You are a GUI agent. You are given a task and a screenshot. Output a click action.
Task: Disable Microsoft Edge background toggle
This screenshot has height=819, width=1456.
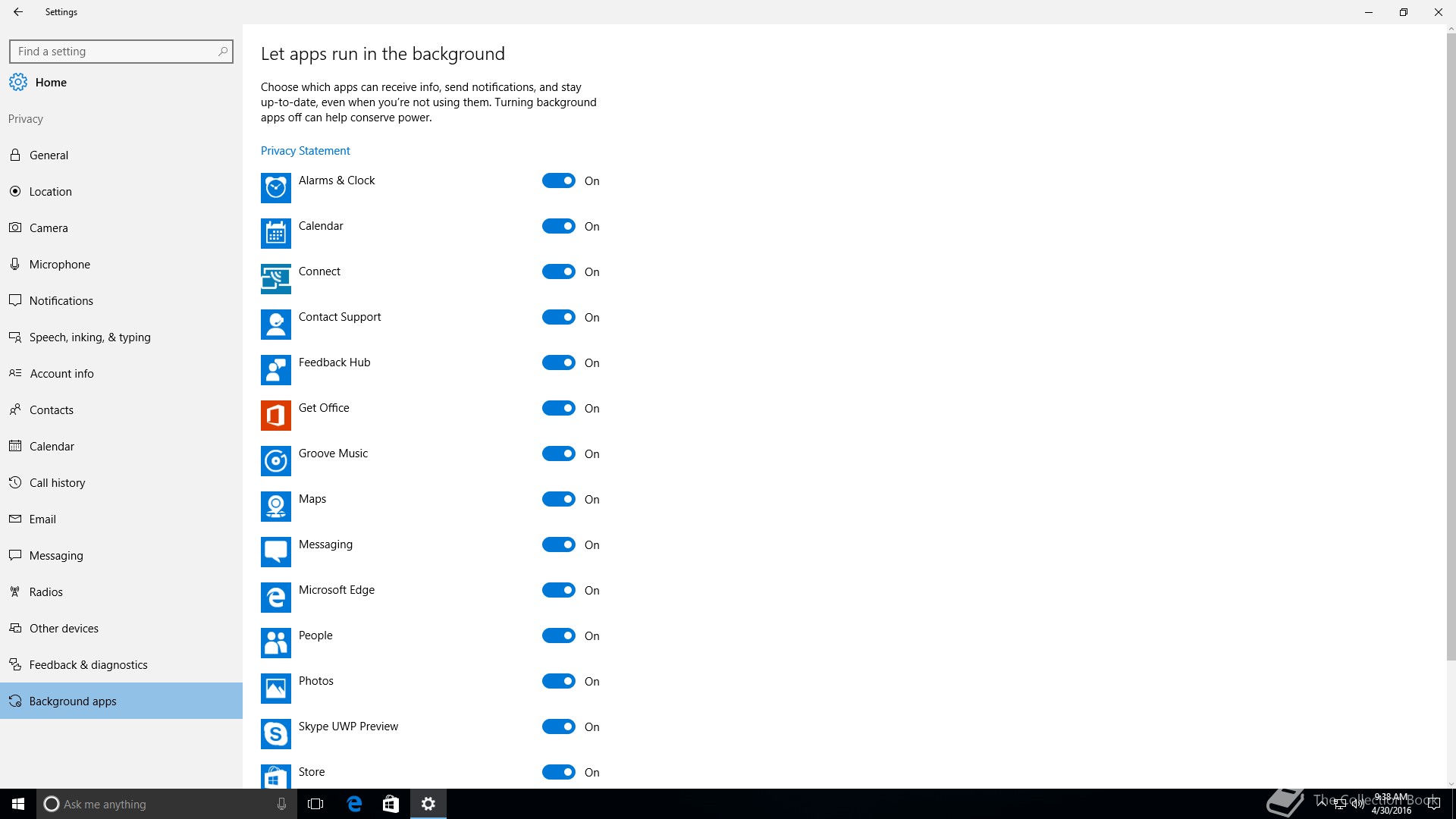pos(559,590)
